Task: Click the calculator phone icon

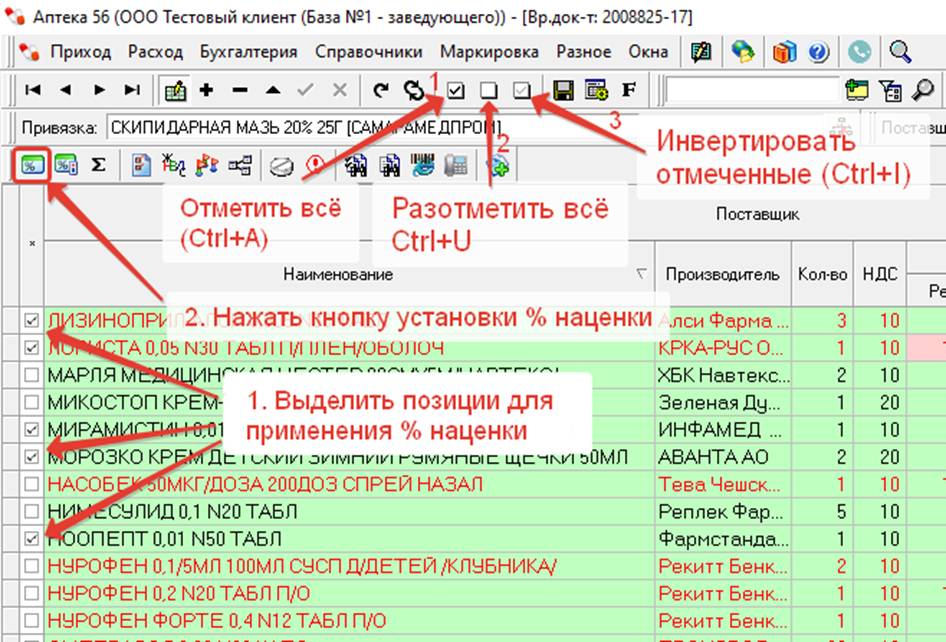Action: click(456, 165)
